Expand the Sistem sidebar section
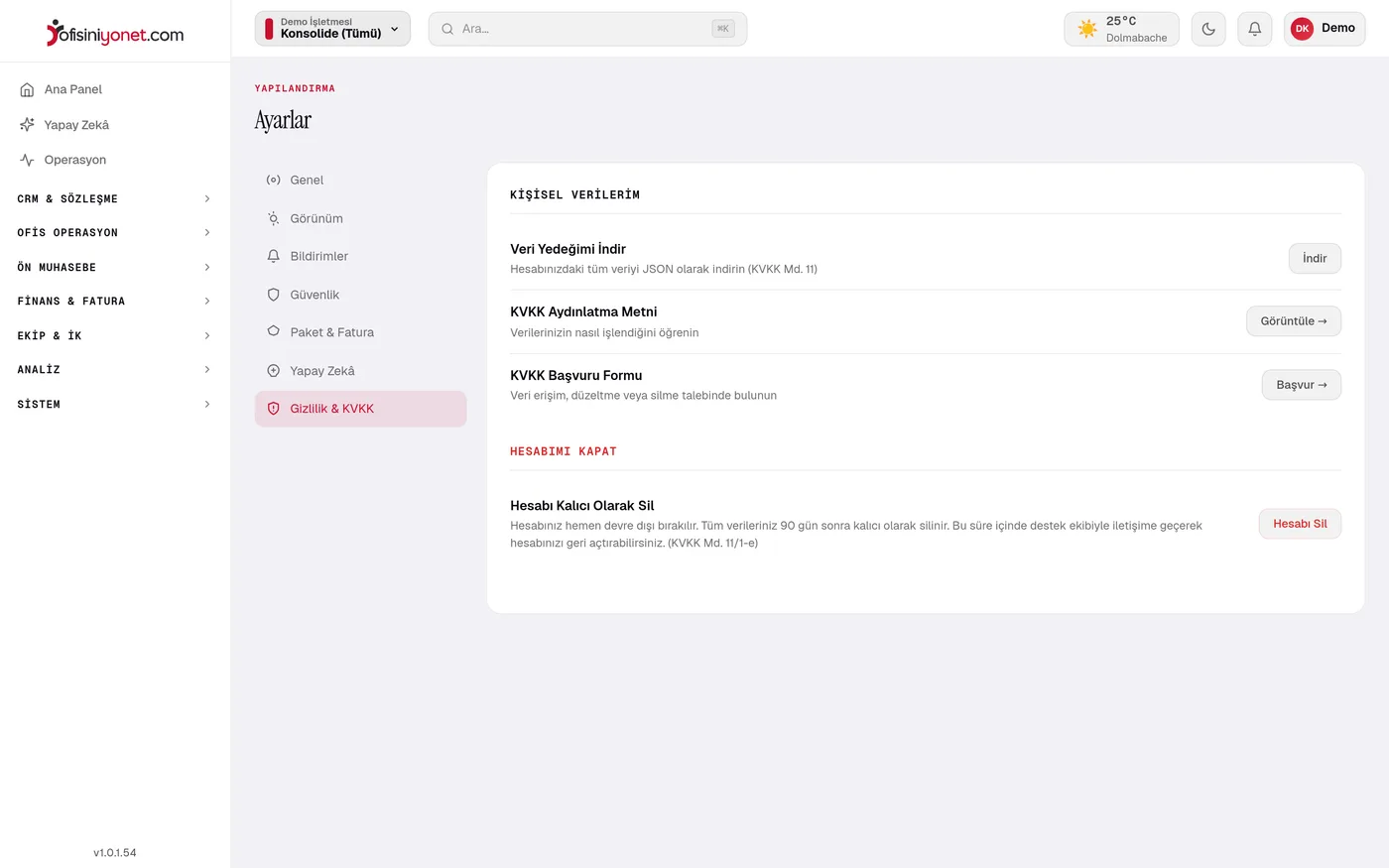This screenshot has width=1389, height=868. (115, 404)
